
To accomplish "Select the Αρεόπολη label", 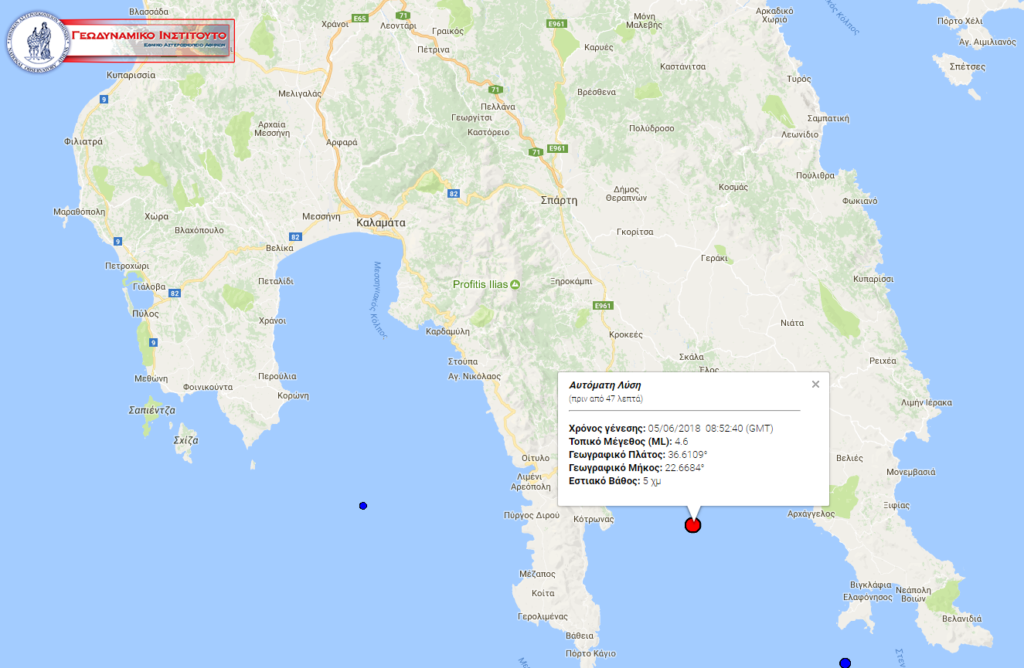I will 531,486.
